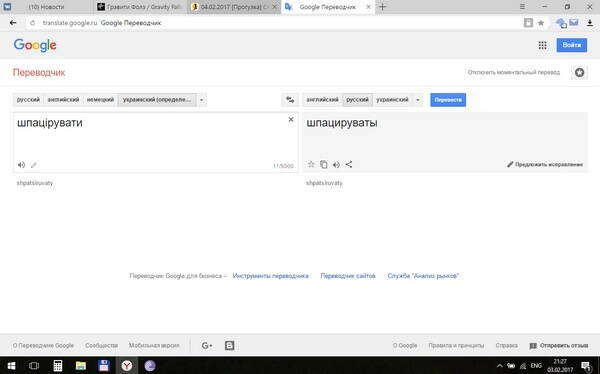Listen to the source text pronunciation
Viewport: 600px width, 374px height.
21,165
